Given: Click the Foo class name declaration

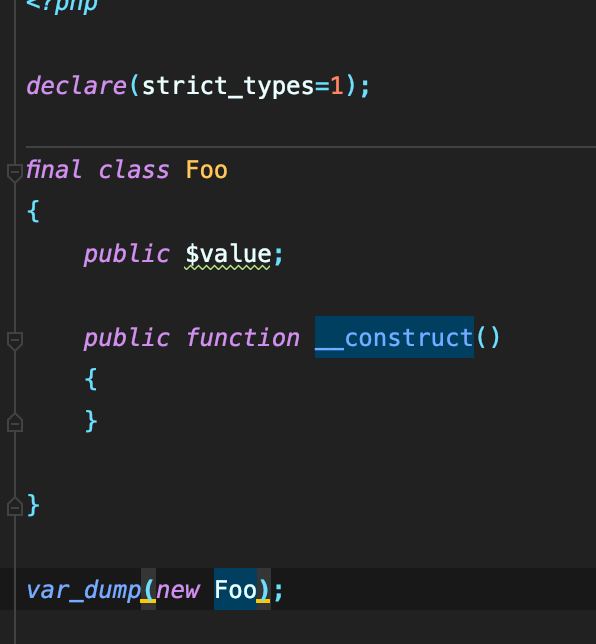Looking at the screenshot, I should click(x=206, y=170).
